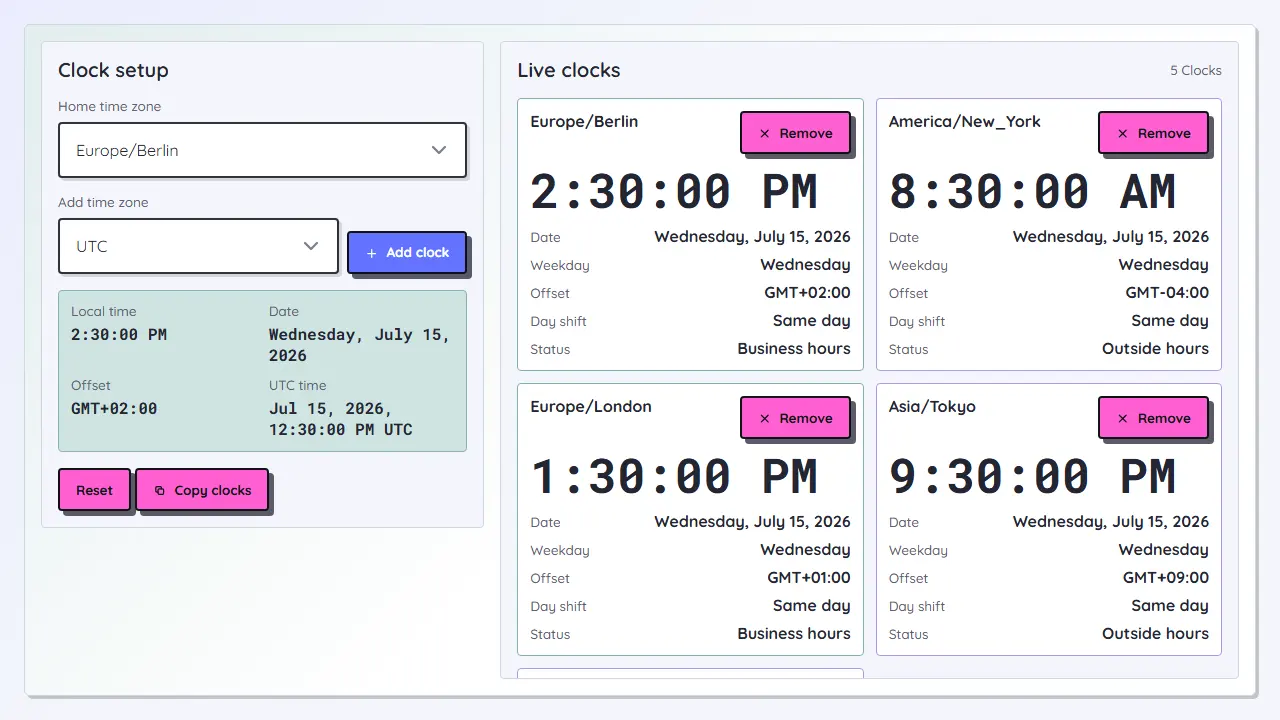The image size is (1280, 720).
Task: Select the UTC time value in setup summary
Action: [341, 419]
